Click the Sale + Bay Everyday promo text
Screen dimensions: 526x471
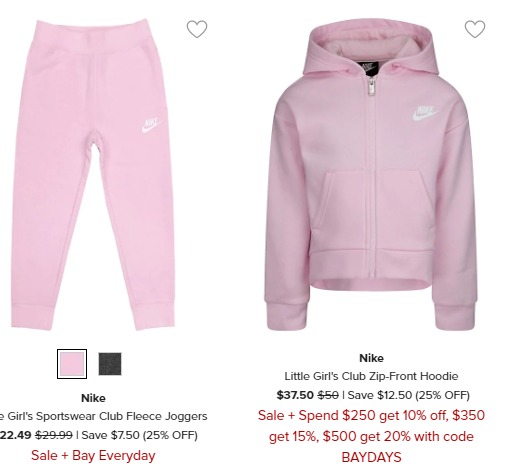pos(93,456)
